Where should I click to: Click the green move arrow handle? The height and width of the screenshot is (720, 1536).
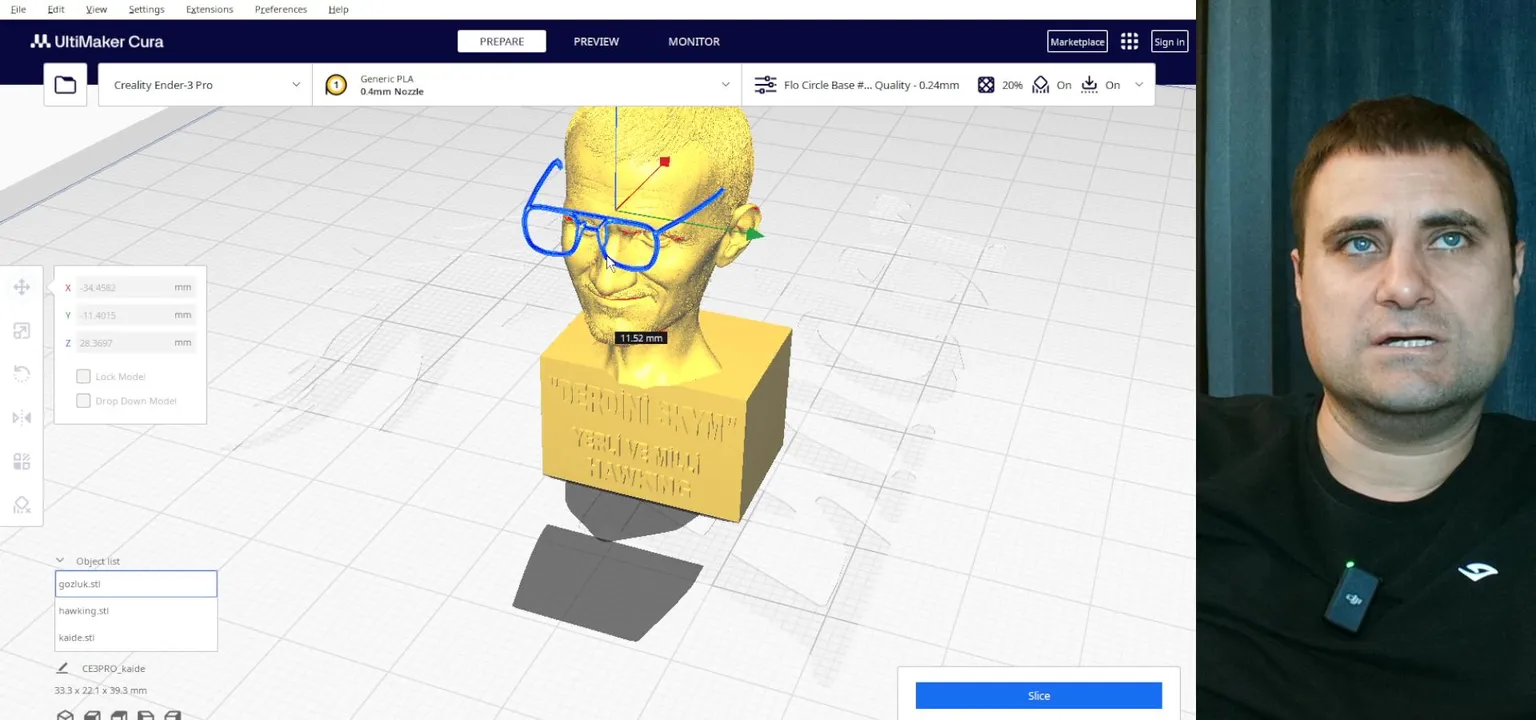pyautogui.click(x=755, y=234)
